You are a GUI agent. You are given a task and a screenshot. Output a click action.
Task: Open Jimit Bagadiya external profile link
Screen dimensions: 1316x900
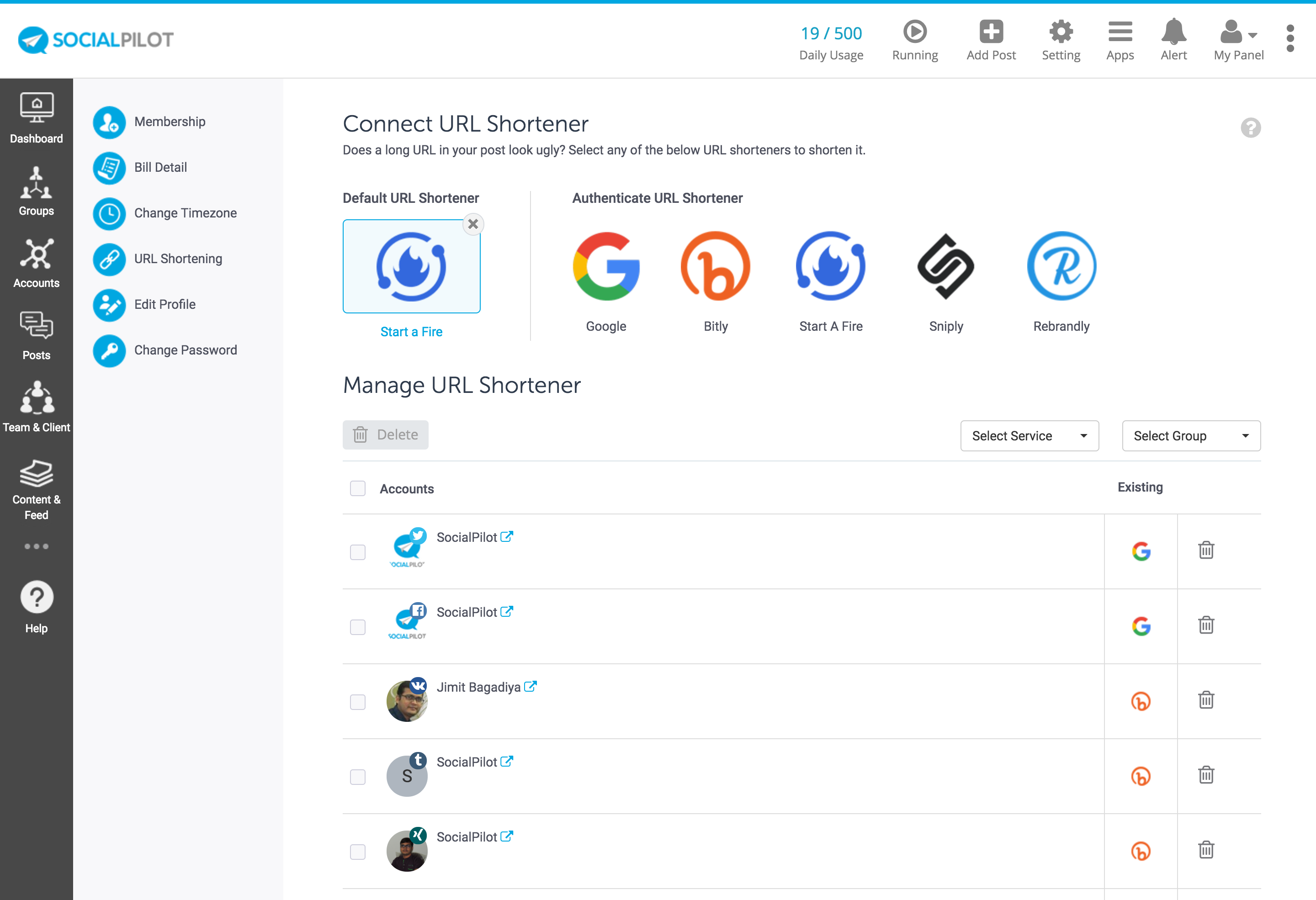pos(530,687)
